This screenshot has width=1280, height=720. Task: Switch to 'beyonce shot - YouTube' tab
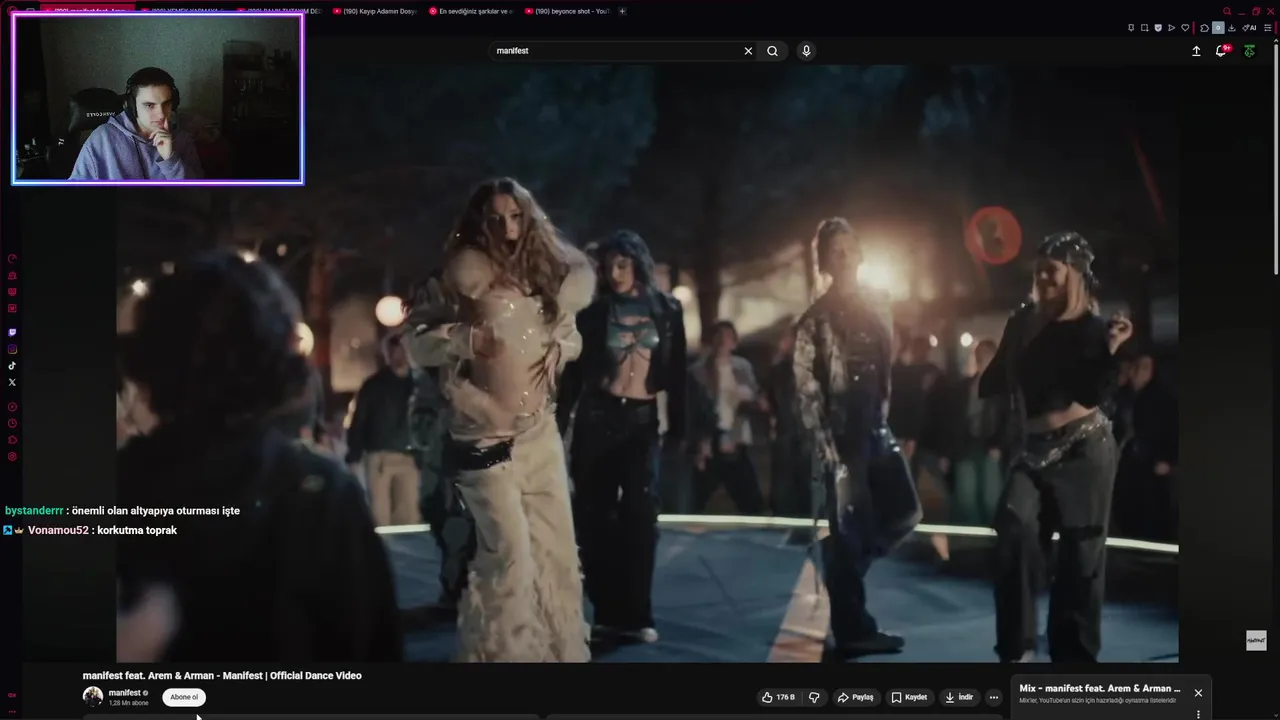(565, 11)
